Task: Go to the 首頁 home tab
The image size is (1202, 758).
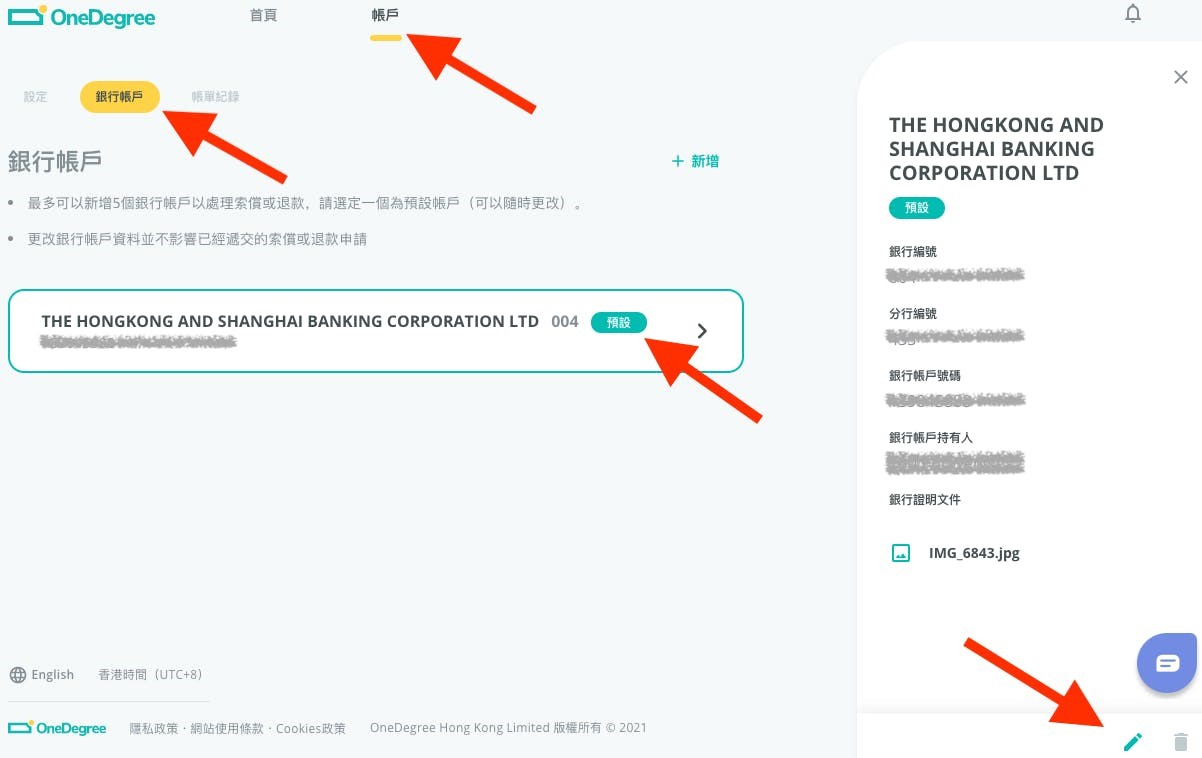Action: [x=263, y=16]
